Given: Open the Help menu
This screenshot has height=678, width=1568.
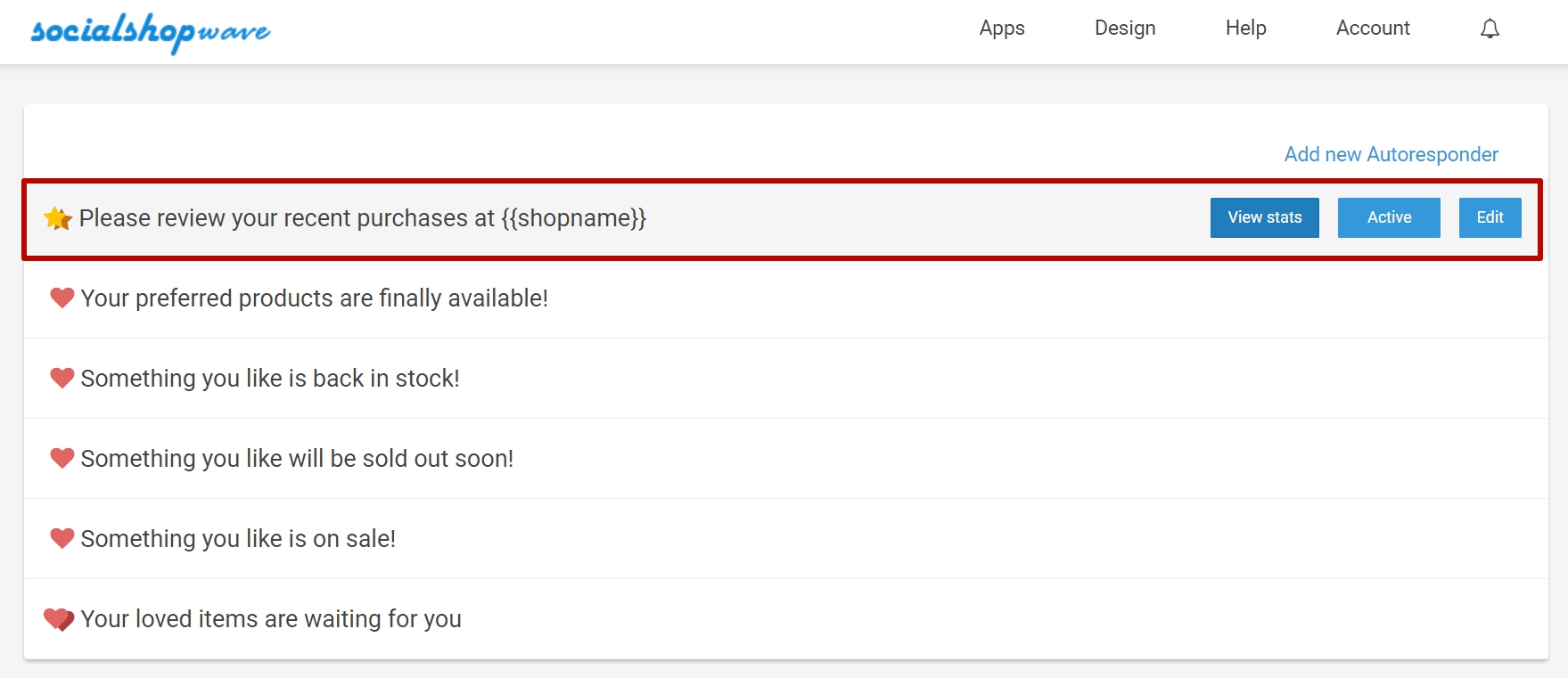Looking at the screenshot, I should coord(1246,29).
